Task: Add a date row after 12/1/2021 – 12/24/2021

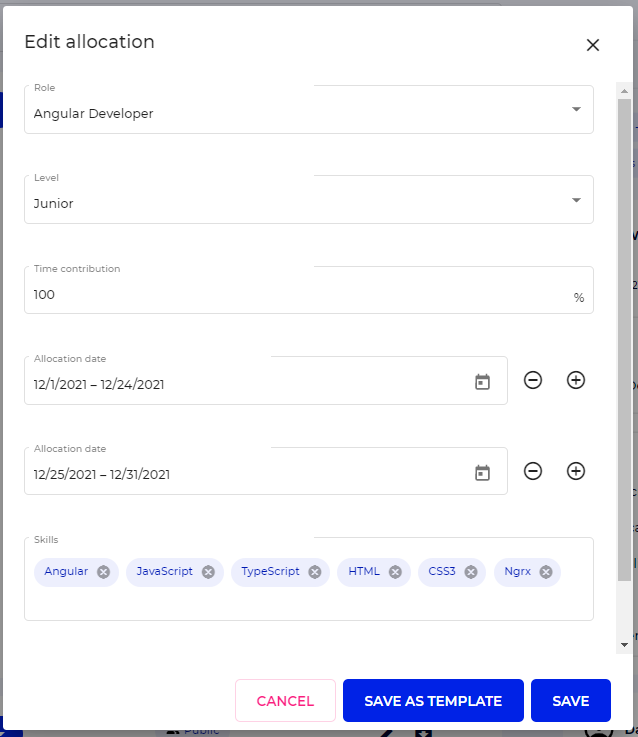Action: click(x=575, y=380)
